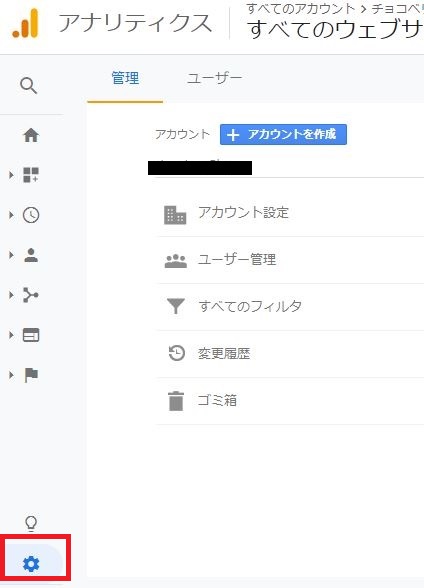Switch to the ユーザー tab
424x588 pixels.
click(214, 78)
